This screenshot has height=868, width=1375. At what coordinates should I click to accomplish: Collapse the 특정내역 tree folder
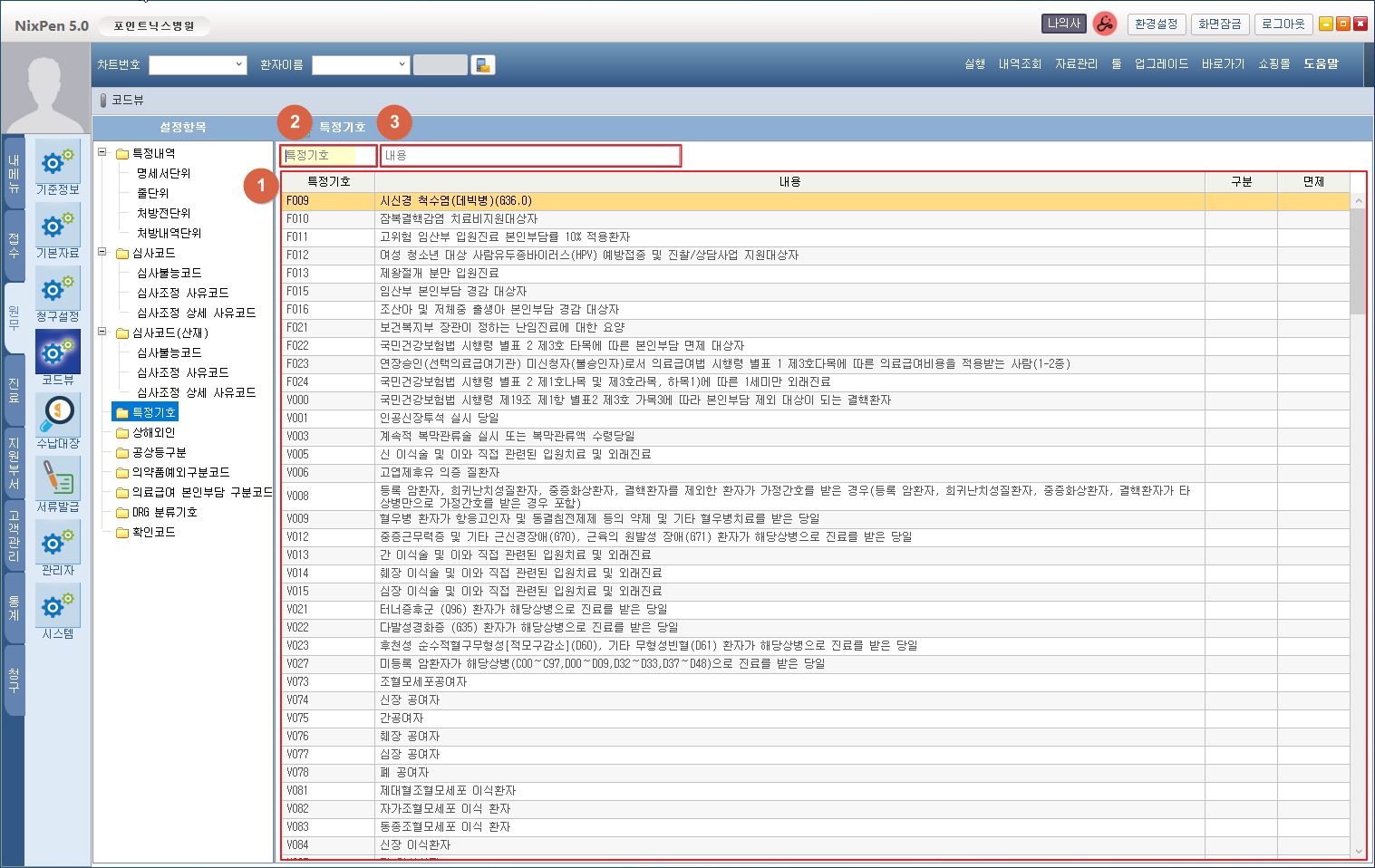(x=102, y=153)
